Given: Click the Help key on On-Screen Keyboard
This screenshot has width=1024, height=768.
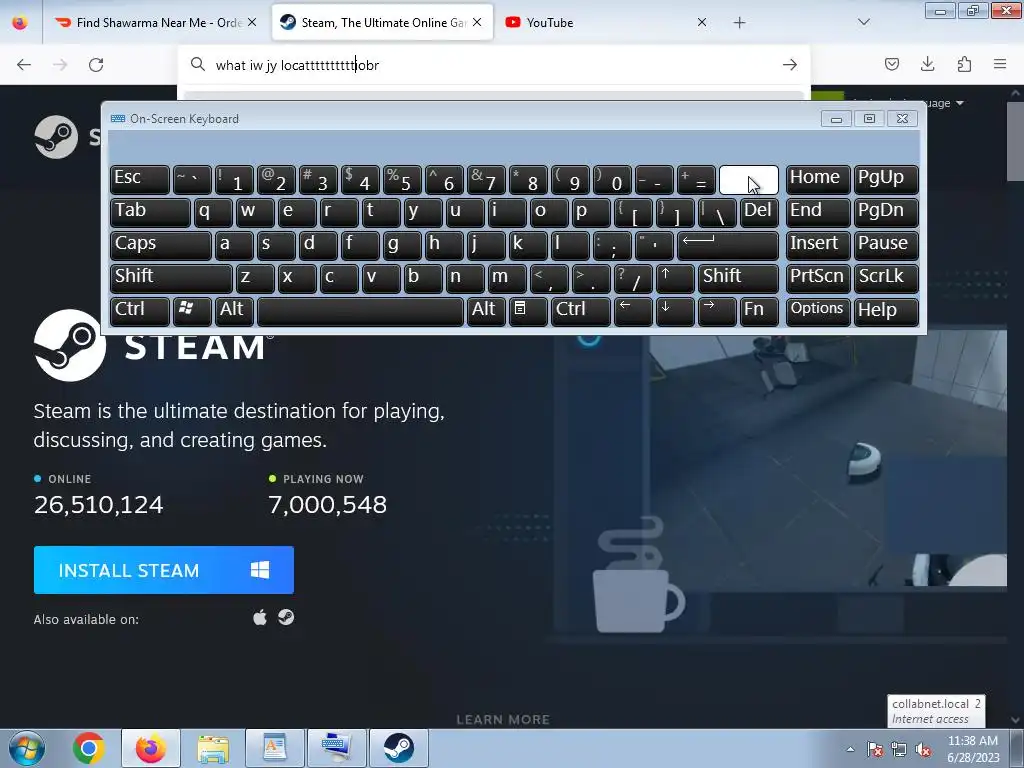Looking at the screenshot, I should tap(886, 312).
